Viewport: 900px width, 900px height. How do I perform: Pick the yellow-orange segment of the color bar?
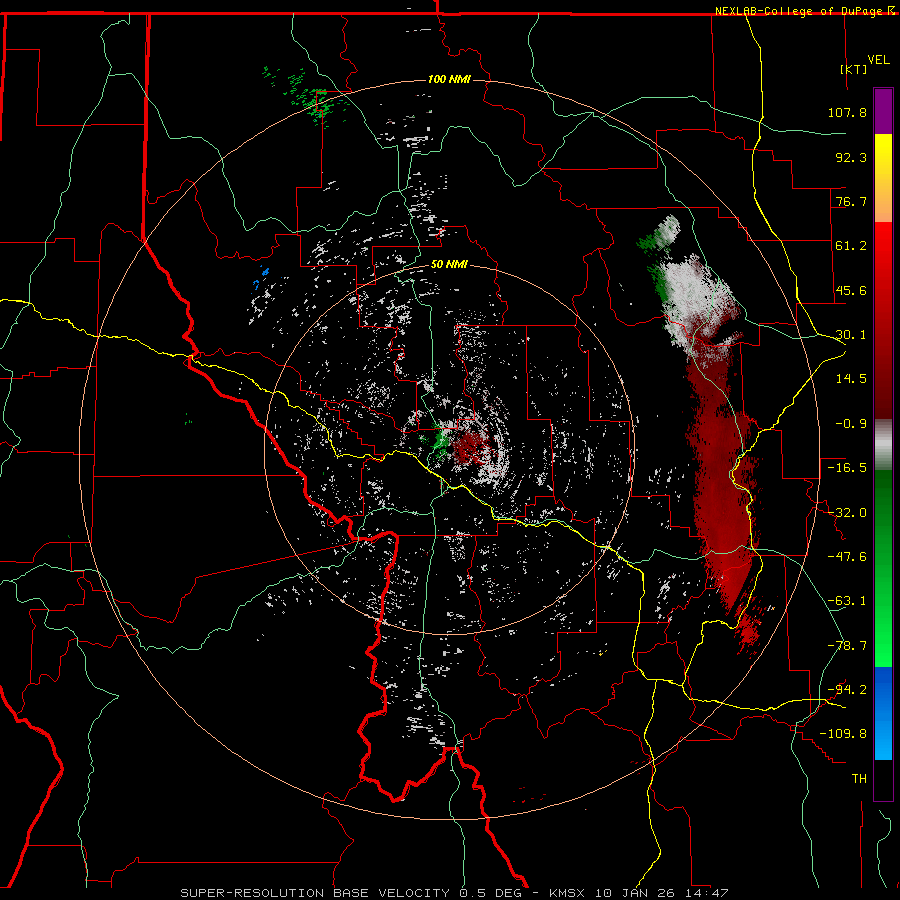coord(883,178)
